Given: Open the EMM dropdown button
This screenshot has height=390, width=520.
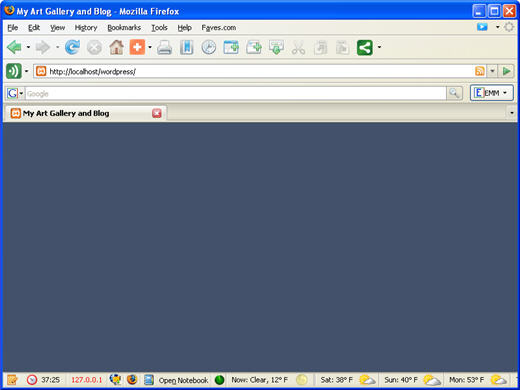Looking at the screenshot, I should (x=491, y=93).
